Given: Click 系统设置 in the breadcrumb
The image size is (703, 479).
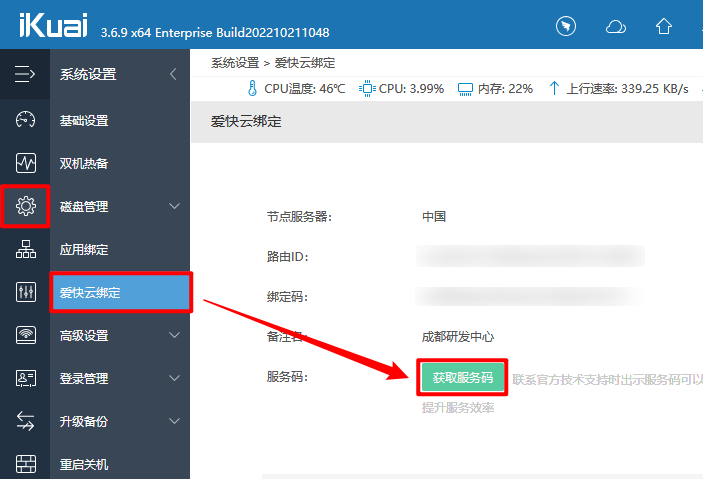Looking at the screenshot, I should click(x=235, y=63).
